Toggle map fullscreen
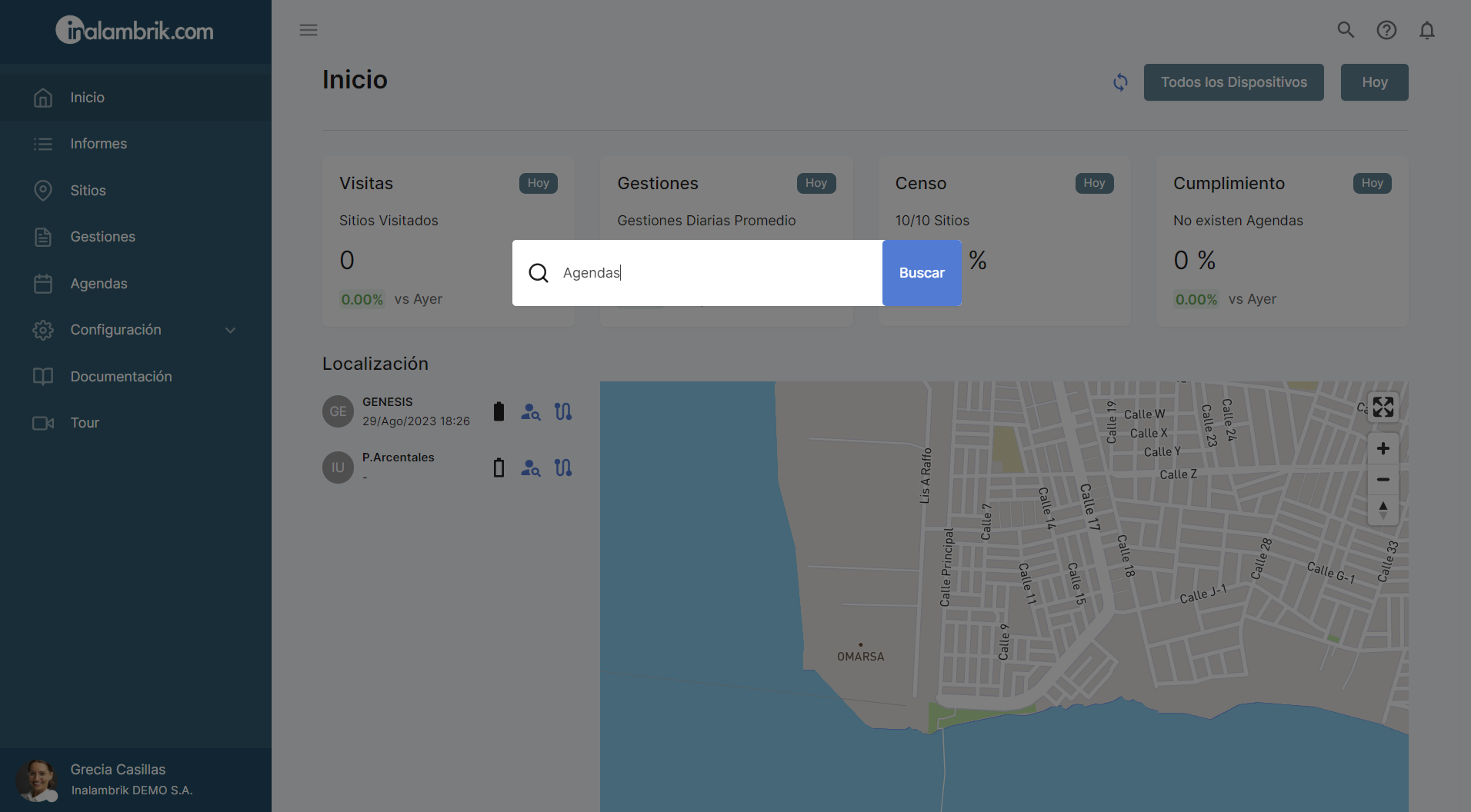 coord(1383,407)
